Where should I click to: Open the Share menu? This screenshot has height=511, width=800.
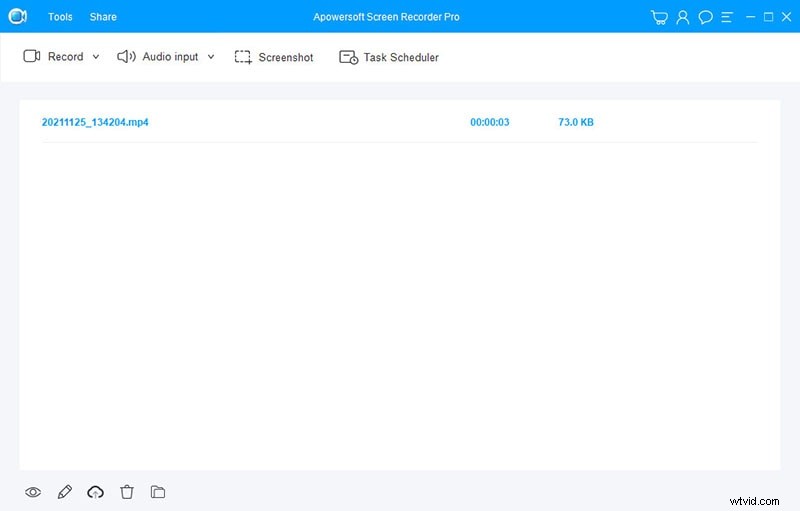click(x=103, y=17)
